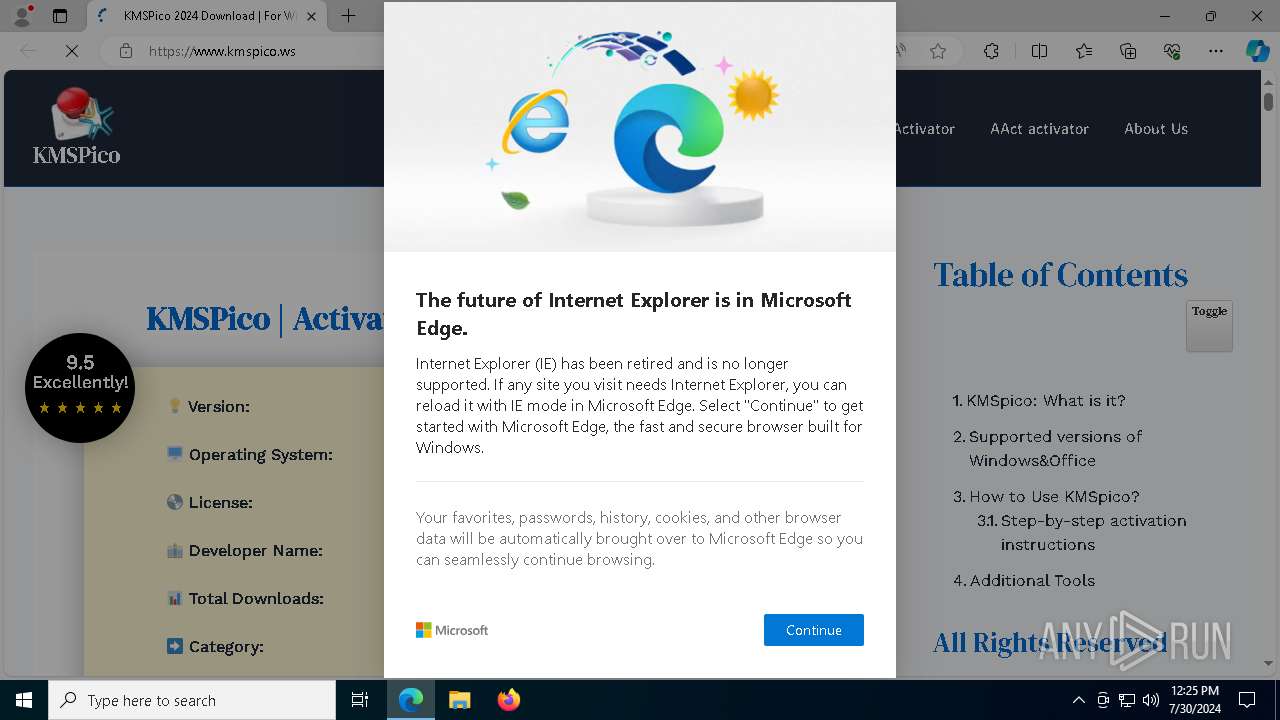Go to 'KMSpico: What is it?' section
This screenshot has width=1280, height=720.
point(1046,400)
